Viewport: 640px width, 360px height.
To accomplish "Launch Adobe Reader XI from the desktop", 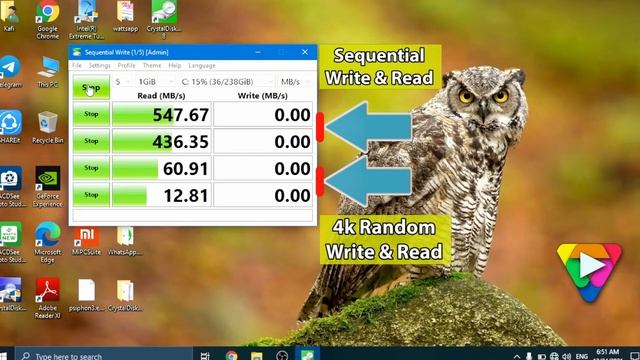I will (x=48, y=298).
